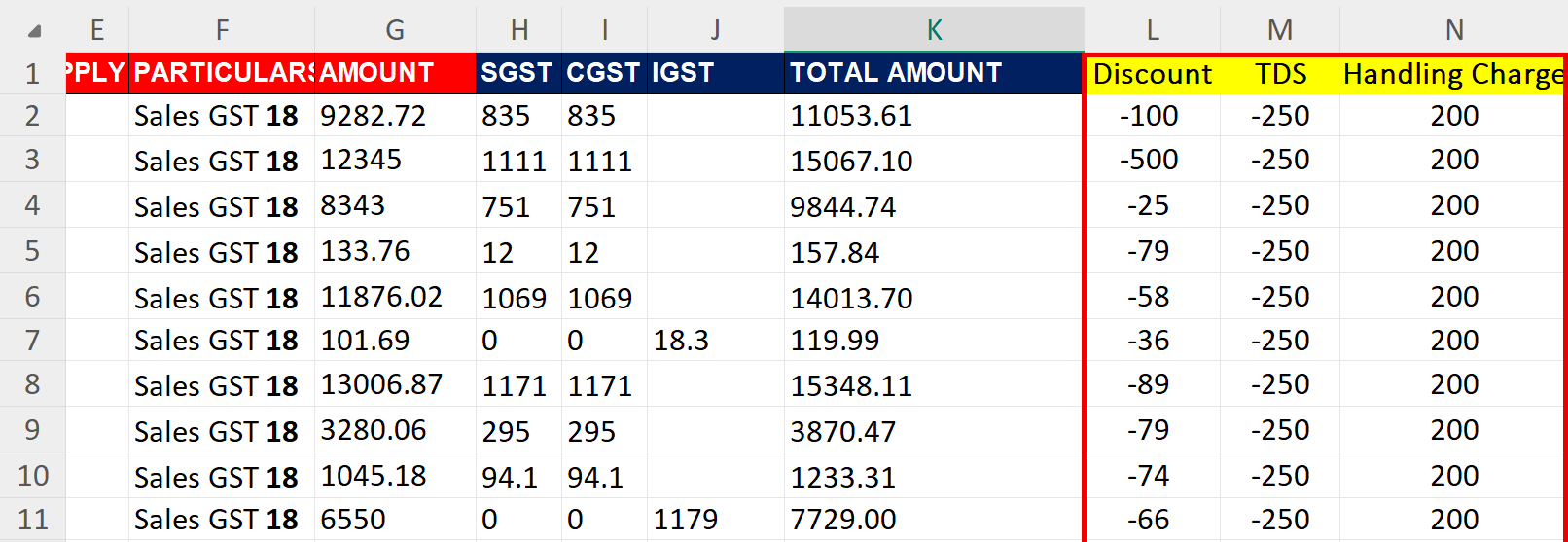This screenshot has width=1568, height=542.
Task: Select column M header
Action: [1280, 29]
